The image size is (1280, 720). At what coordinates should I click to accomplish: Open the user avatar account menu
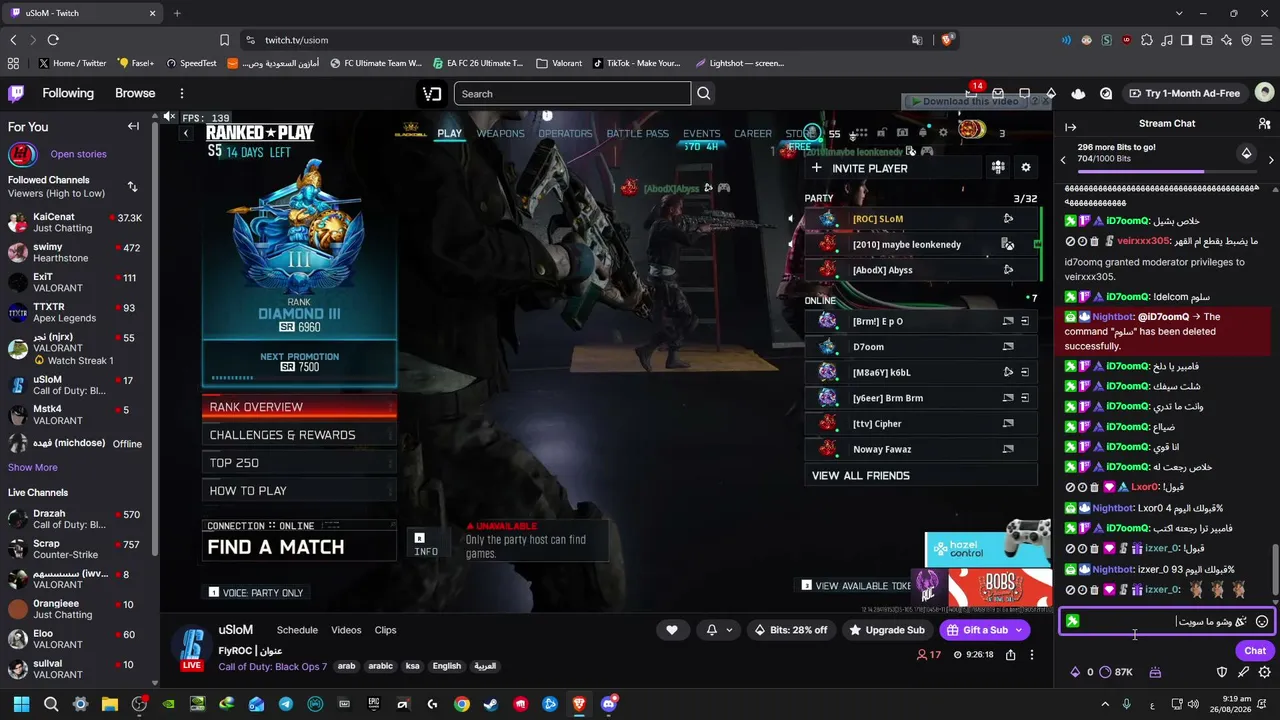1264,93
